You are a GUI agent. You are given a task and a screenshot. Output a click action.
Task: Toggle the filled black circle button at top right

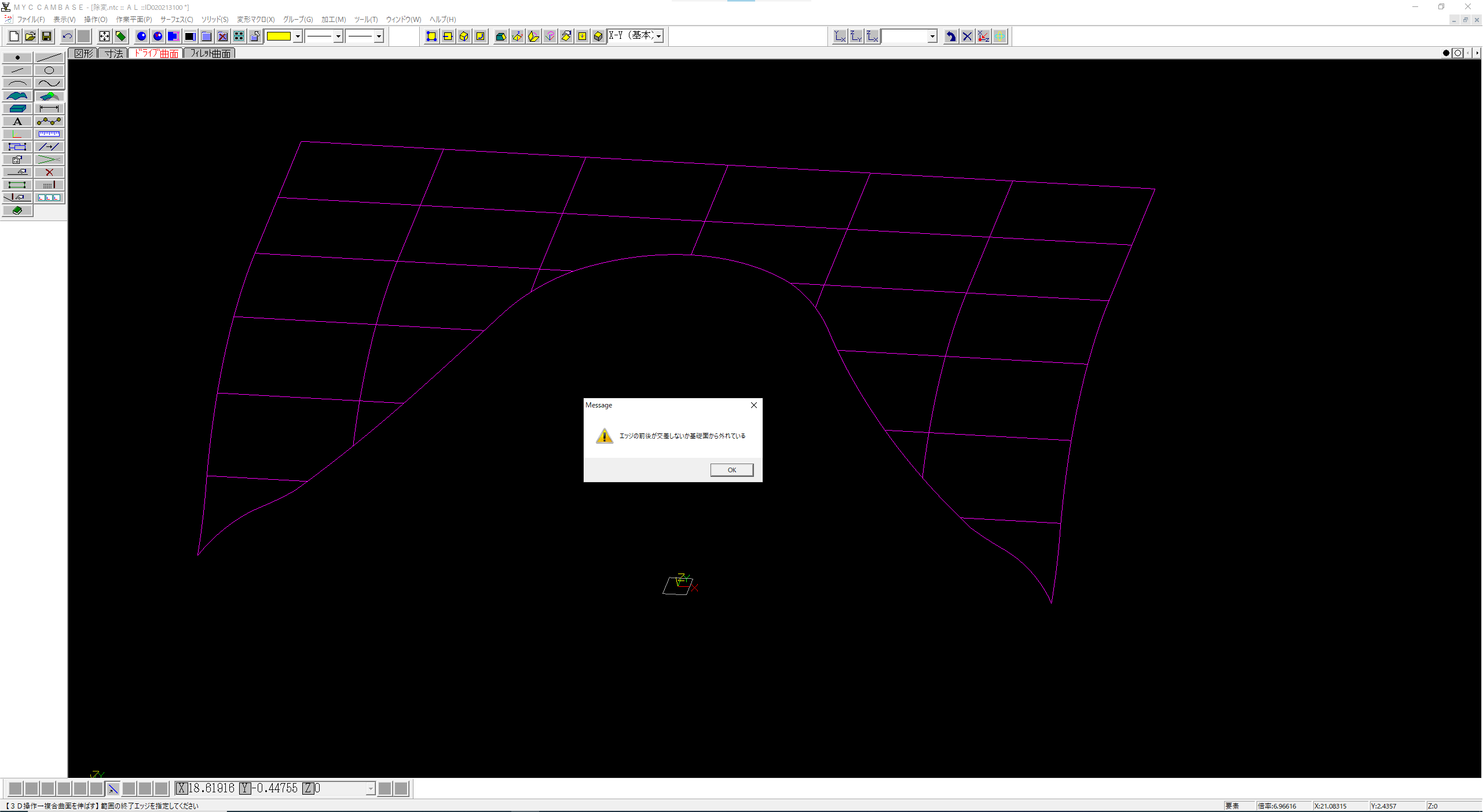[x=1446, y=53]
